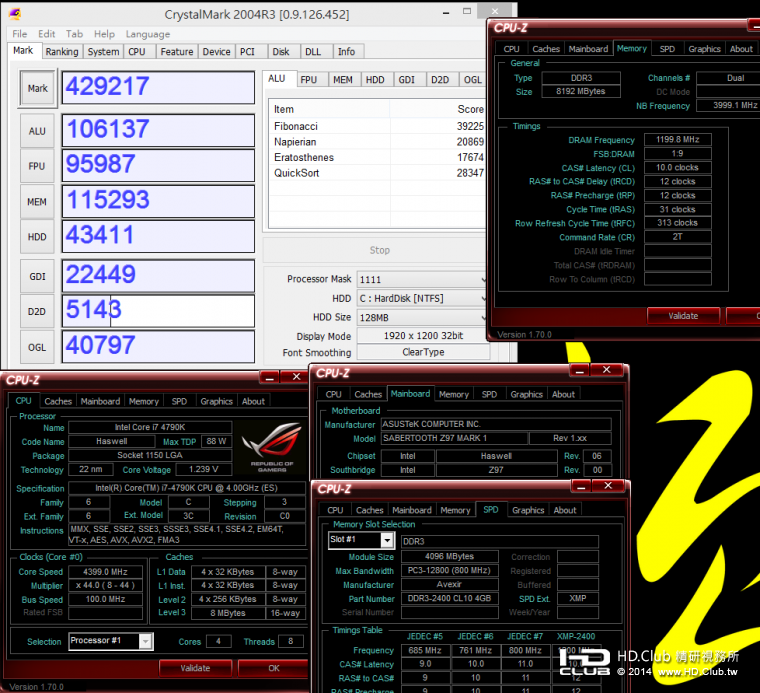Open the Device tab in CrystalMark
The width and height of the screenshot is (760, 693).
[x=216, y=52]
